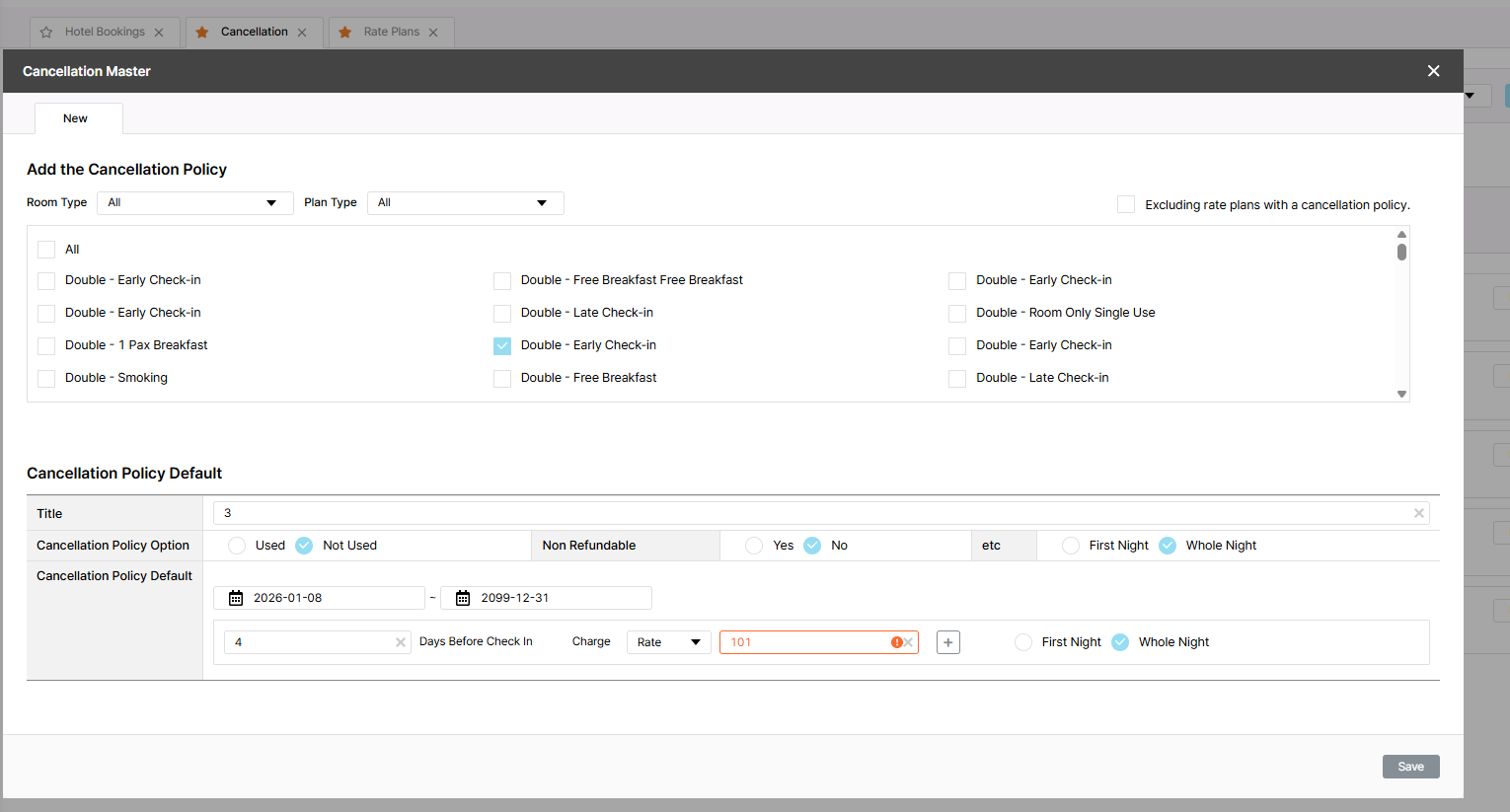The height and width of the screenshot is (812, 1510).
Task: Close the Hotel Bookings tab with its X
Action: [x=159, y=33]
